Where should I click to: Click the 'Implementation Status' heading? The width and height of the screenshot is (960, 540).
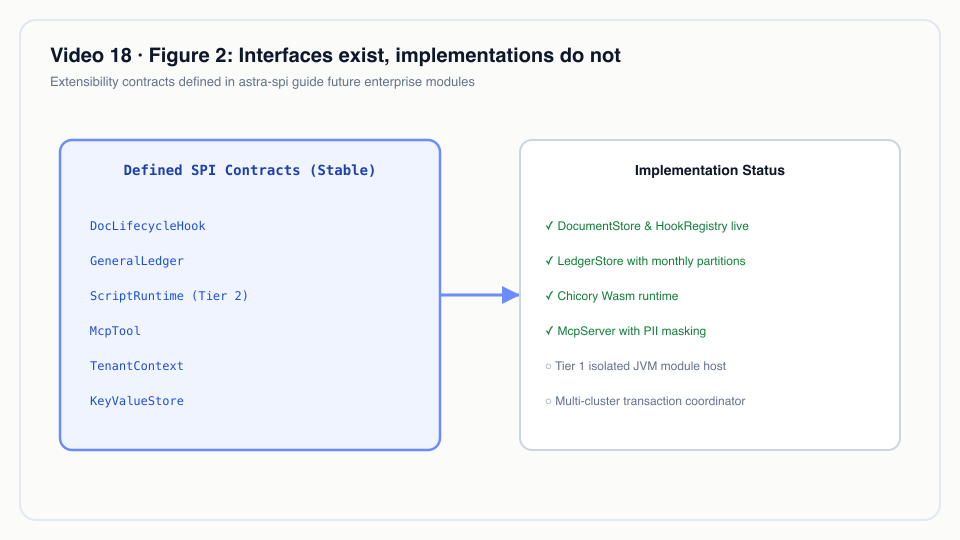(710, 170)
